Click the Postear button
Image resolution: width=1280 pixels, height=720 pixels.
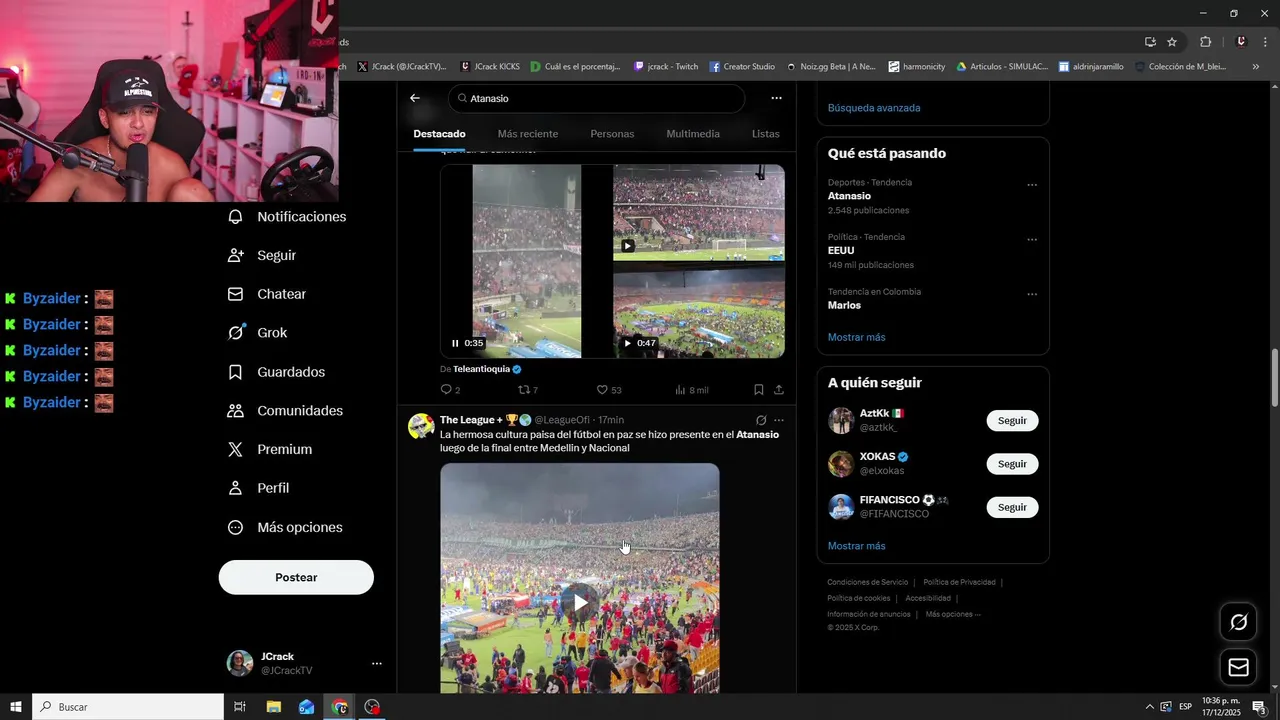[x=296, y=577]
